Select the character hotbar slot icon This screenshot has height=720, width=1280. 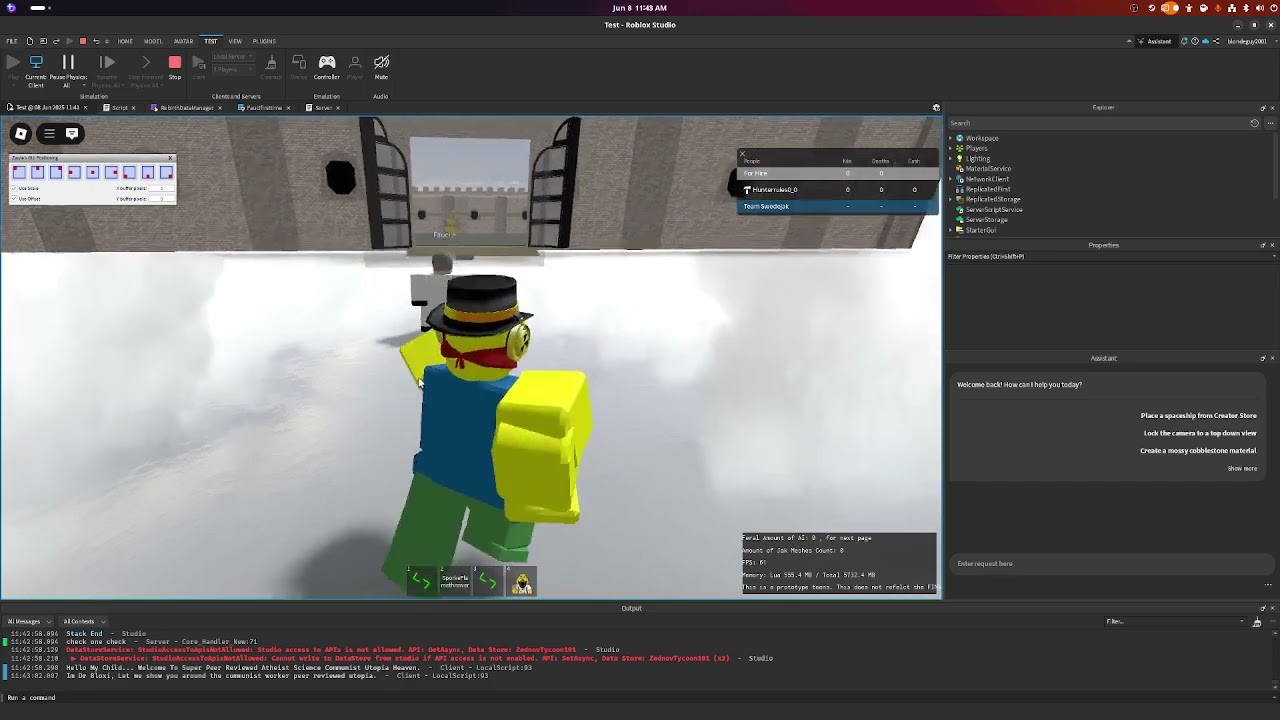[x=522, y=581]
